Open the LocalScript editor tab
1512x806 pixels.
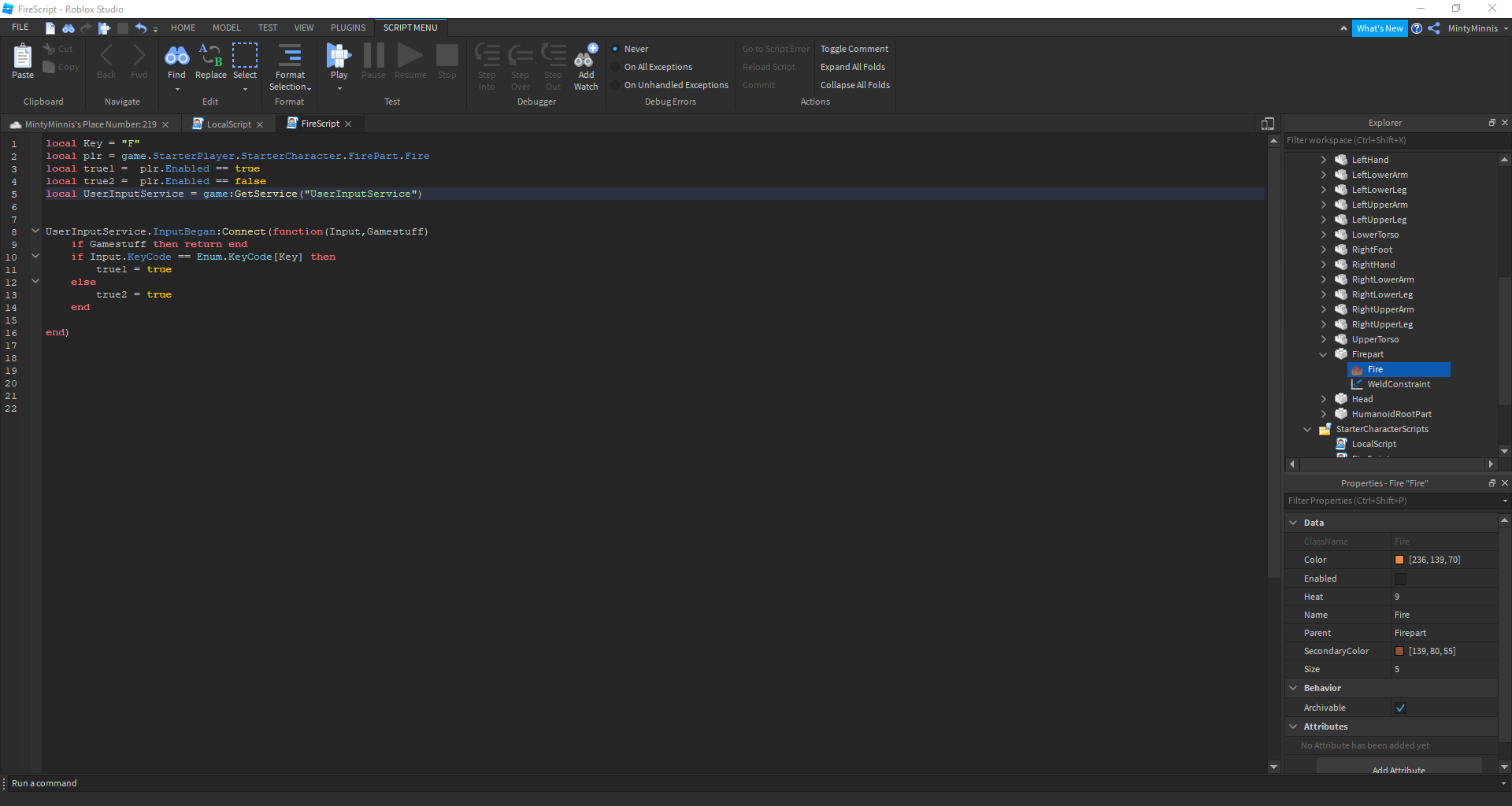pos(228,124)
